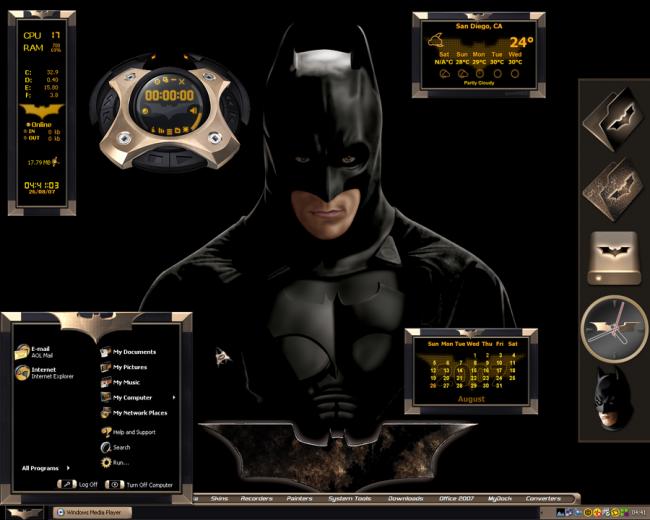Image resolution: width=650 pixels, height=520 pixels.
Task: Open the Batman drive icon in sidebar
Action: [614, 258]
